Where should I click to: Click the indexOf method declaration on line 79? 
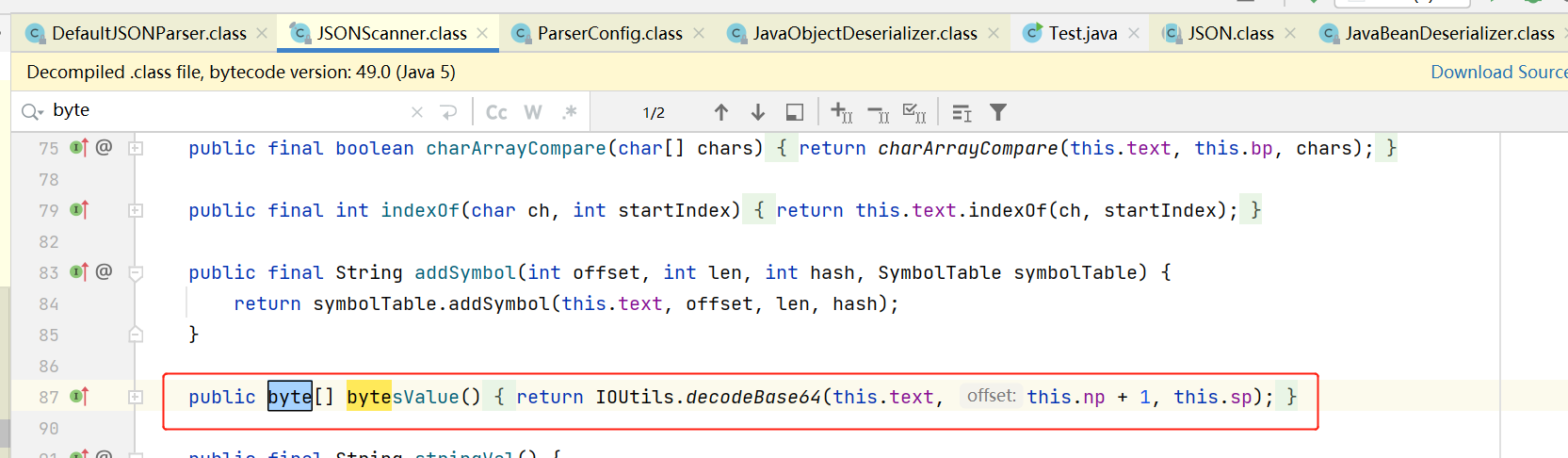point(421,210)
